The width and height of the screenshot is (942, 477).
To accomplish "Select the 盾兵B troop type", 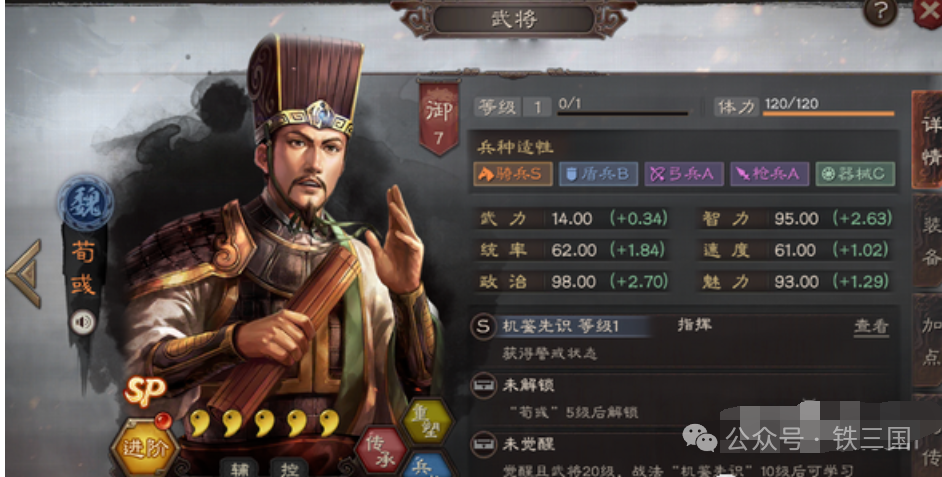I will click(x=598, y=174).
